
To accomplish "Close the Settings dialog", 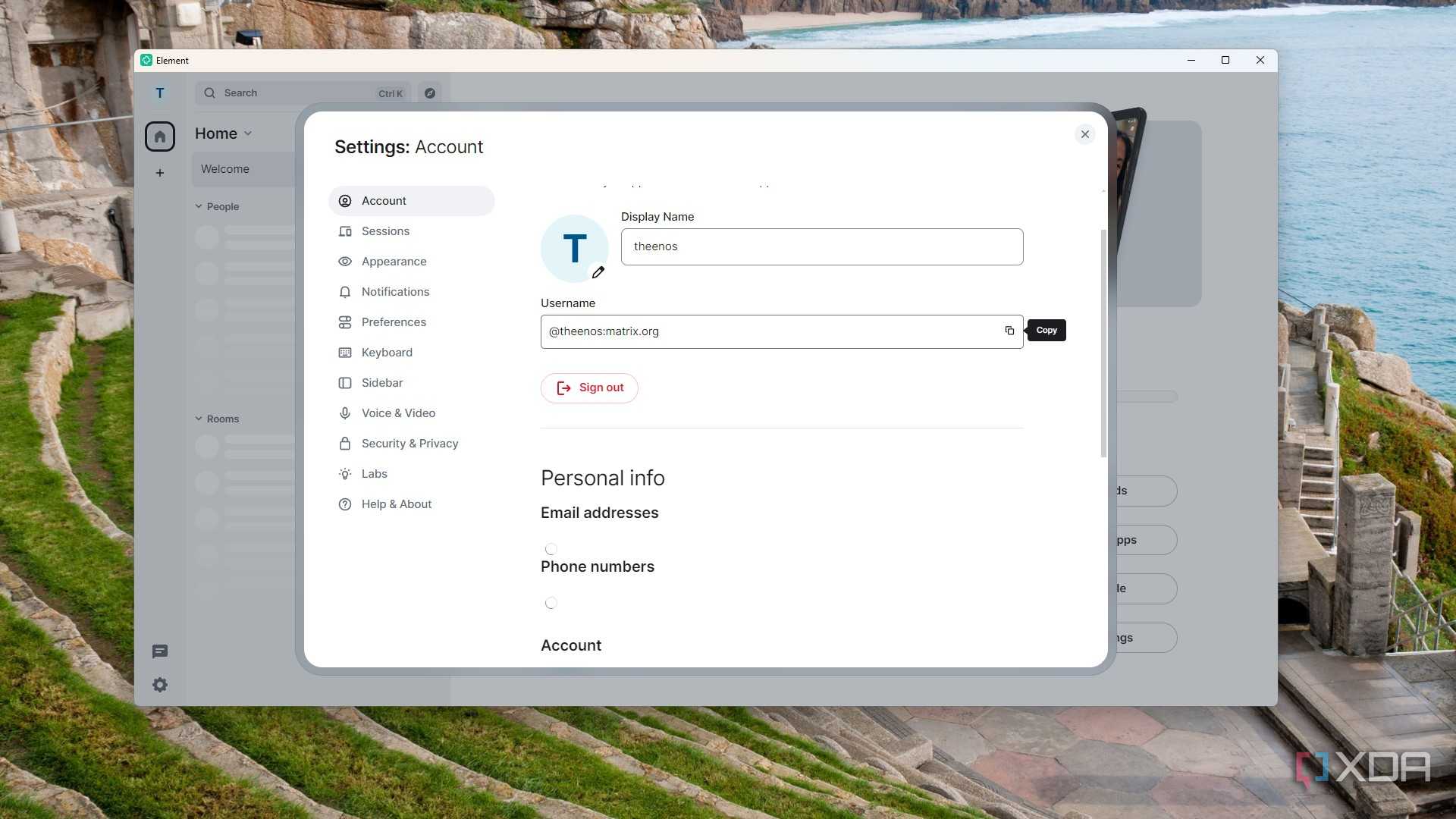I will pos(1084,134).
